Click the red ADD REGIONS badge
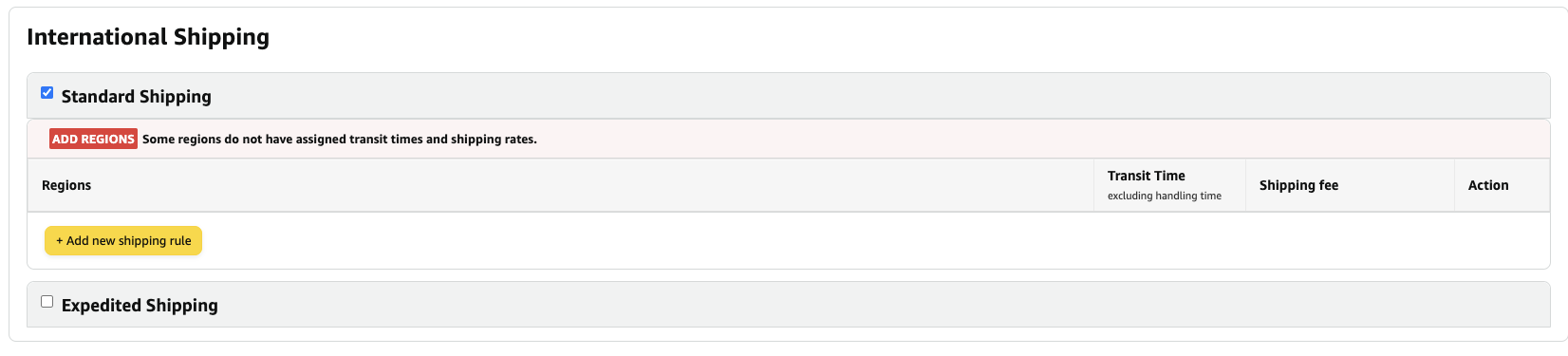 [x=93, y=139]
